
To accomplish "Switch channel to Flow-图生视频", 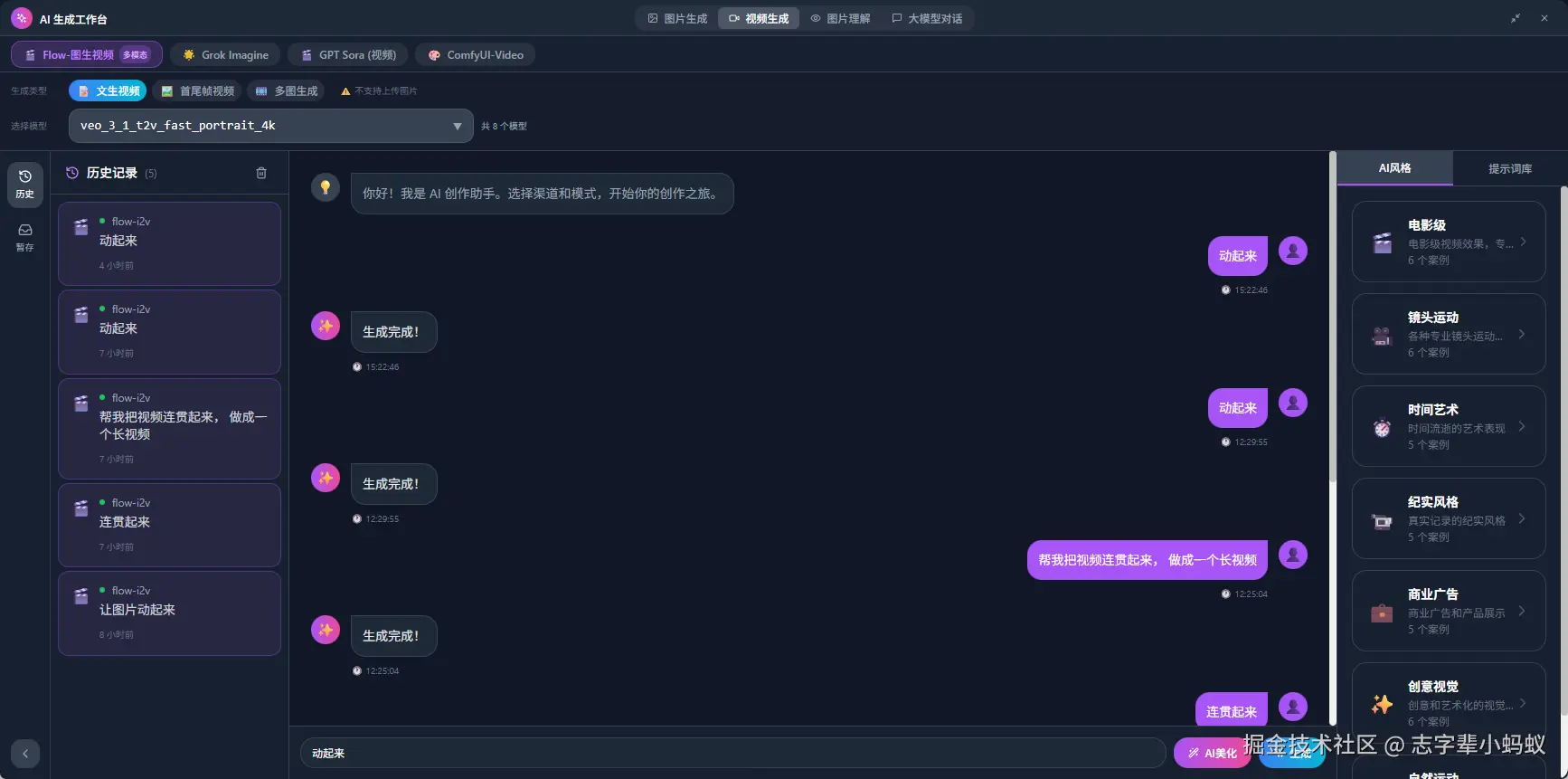I will (87, 54).
